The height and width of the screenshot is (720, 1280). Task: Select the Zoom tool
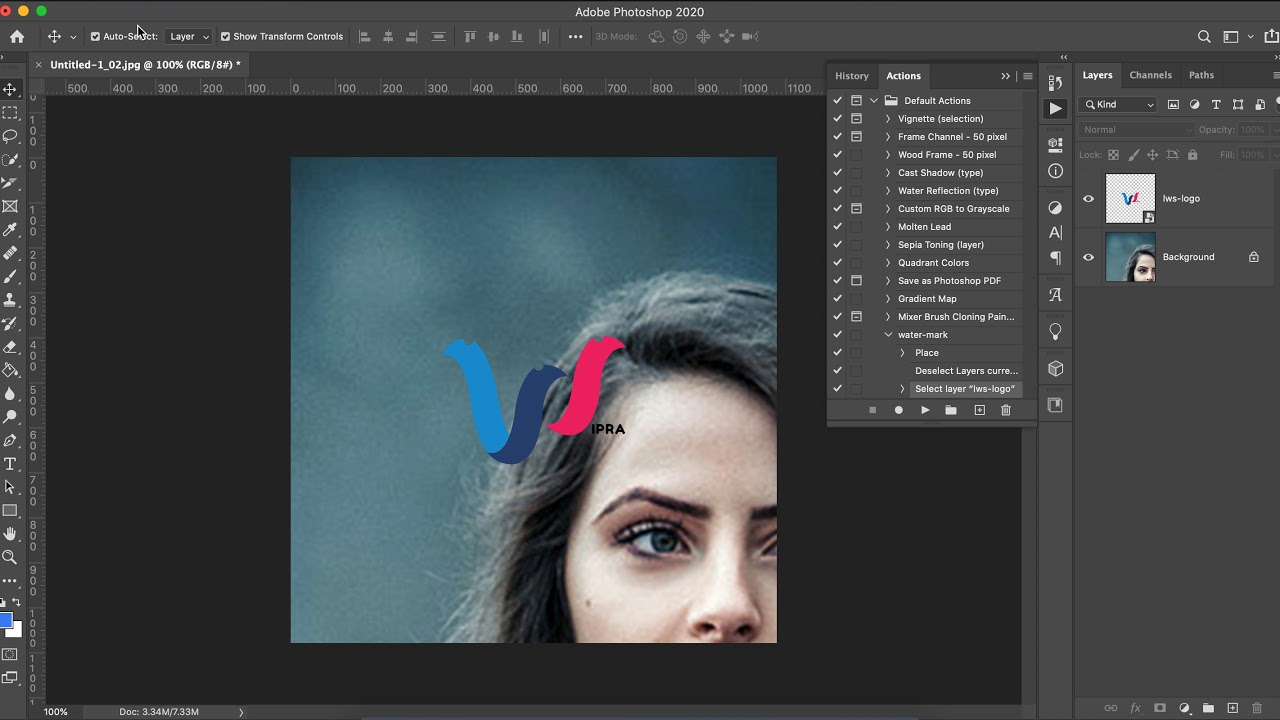[10, 557]
